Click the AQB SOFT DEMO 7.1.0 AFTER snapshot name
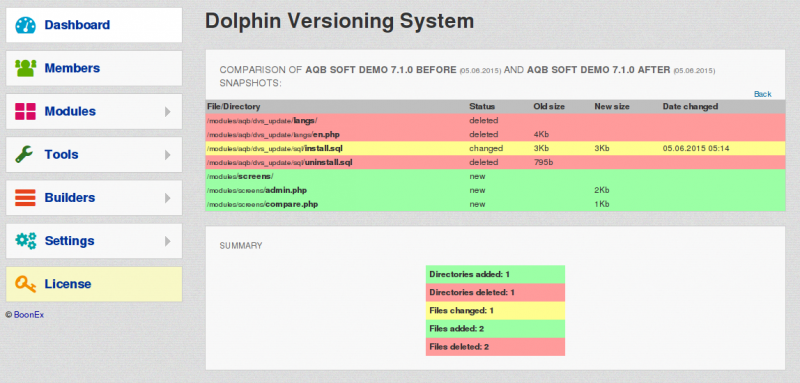 (x=598, y=70)
